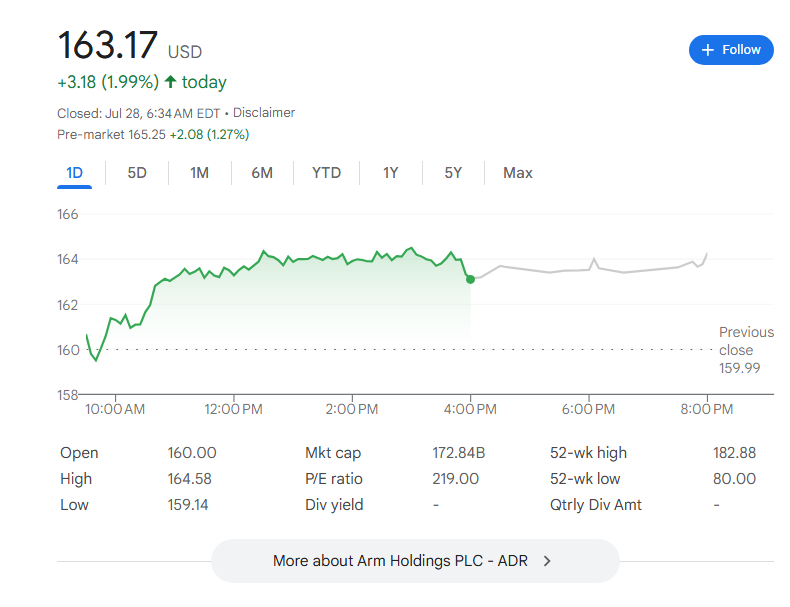Click the 2:00 PM axis label
Image resolution: width=790 pixels, height=607 pixels.
tap(352, 409)
